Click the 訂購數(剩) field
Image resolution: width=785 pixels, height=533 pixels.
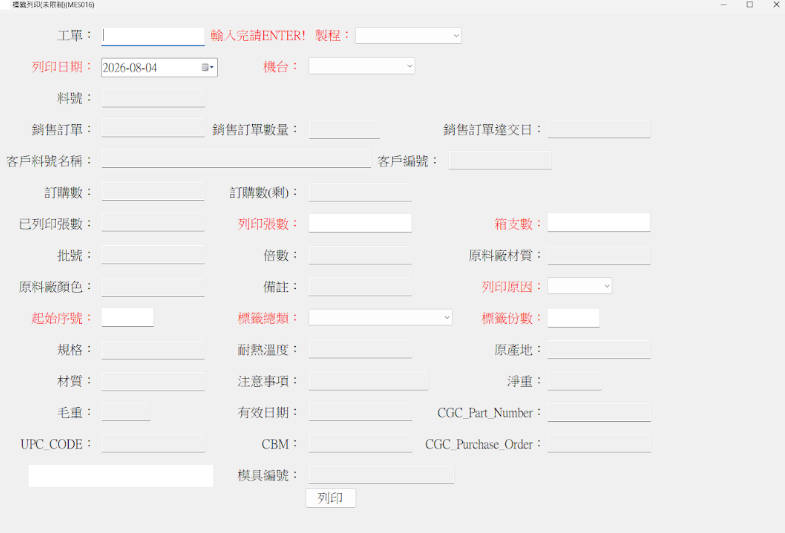[x=360, y=193]
